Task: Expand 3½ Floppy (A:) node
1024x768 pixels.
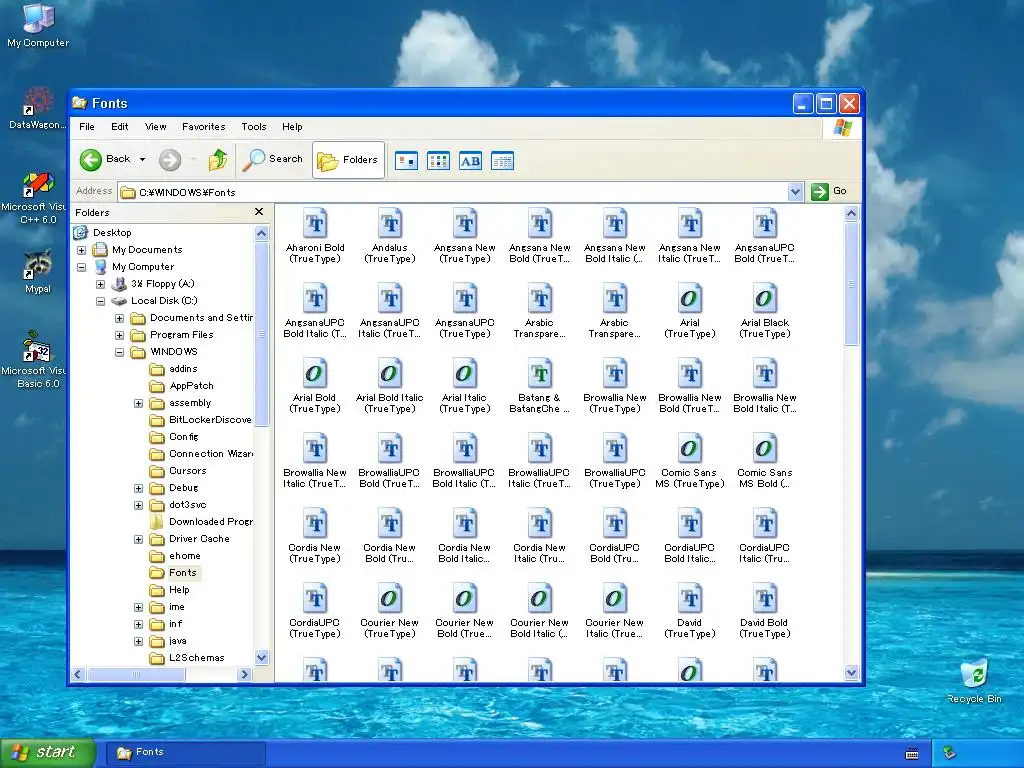Action: [101, 284]
